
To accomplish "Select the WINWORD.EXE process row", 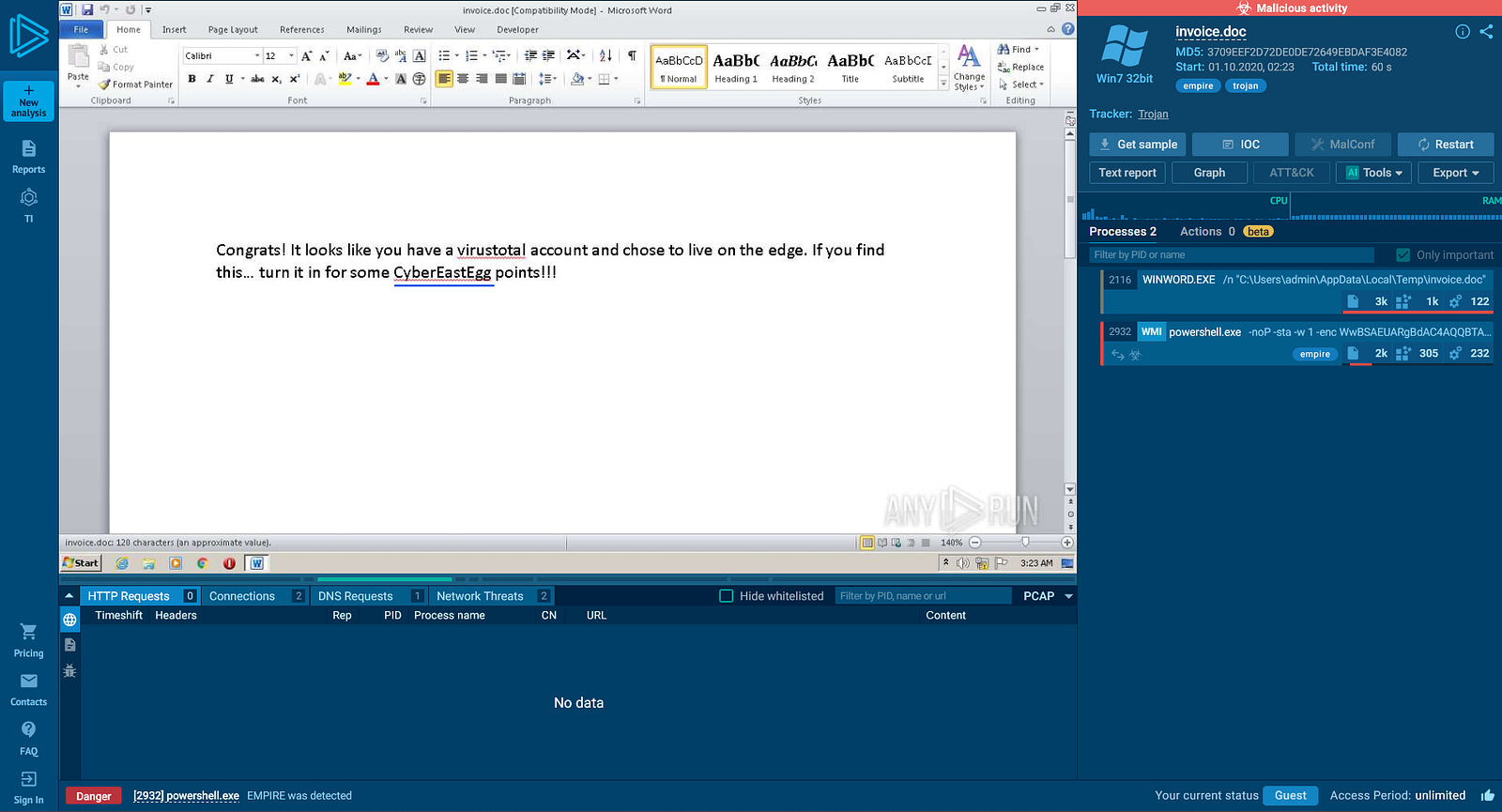I will tap(1296, 291).
